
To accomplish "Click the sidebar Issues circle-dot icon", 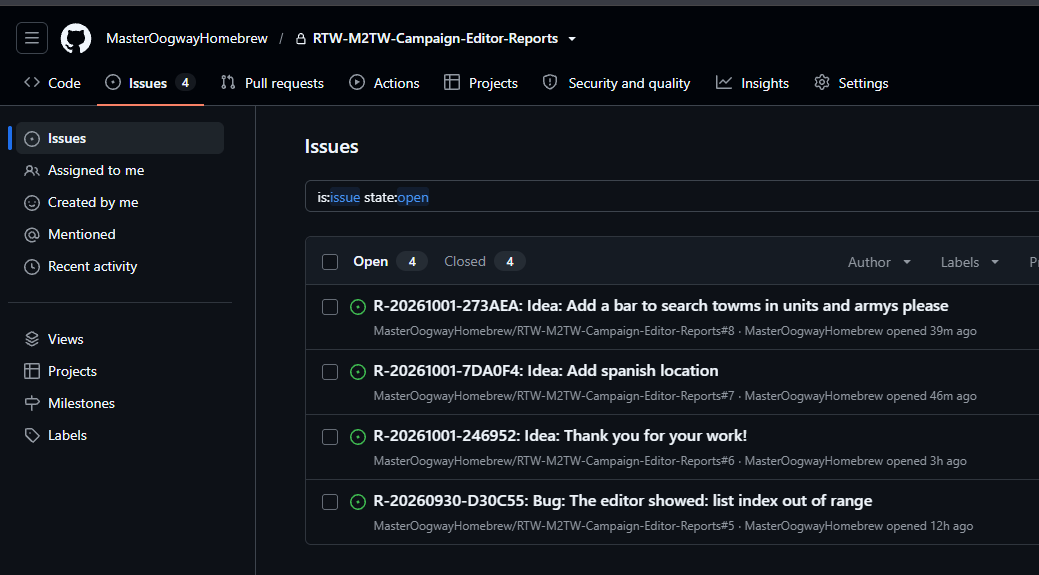I will pos(32,138).
